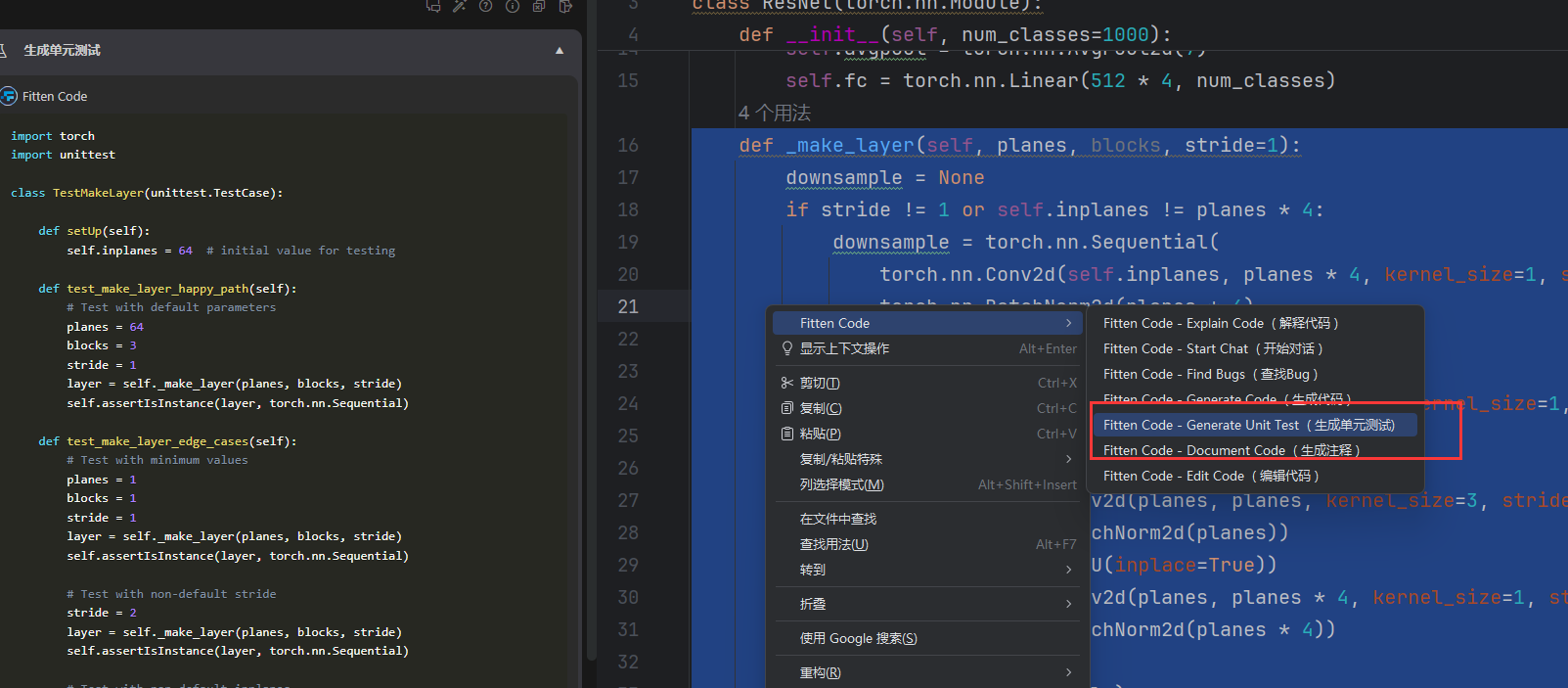Click the scissors icon for 剪切
1568x688 pixels.
(787, 383)
